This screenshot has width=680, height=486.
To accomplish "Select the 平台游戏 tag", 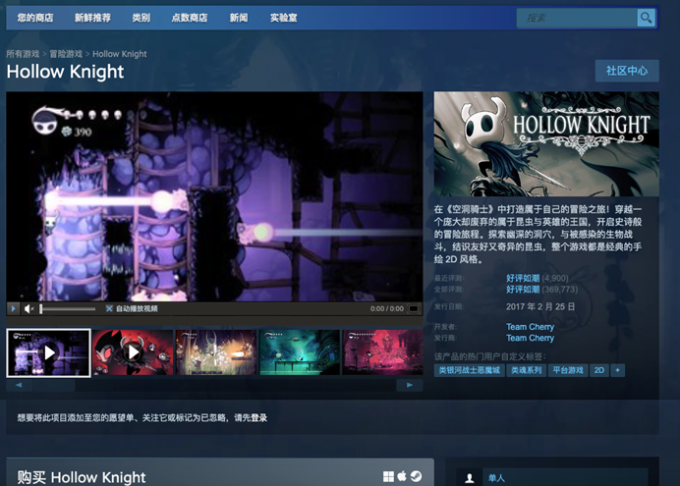I will (x=568, y=370).
